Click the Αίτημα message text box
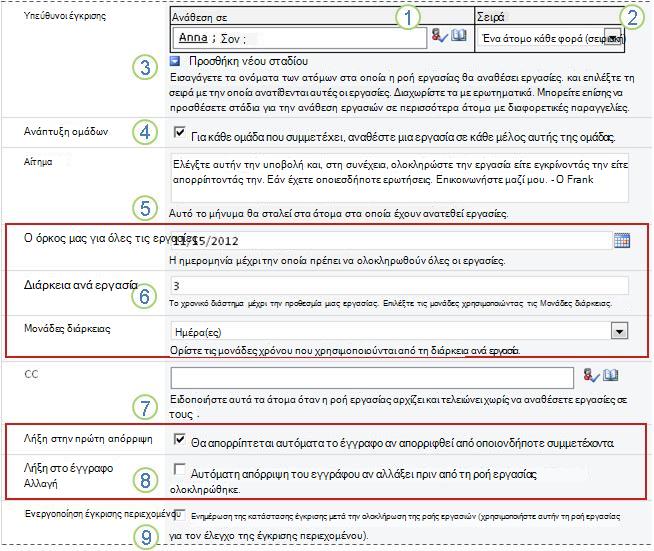The image size is (654, 551). (x=400, y=179)
